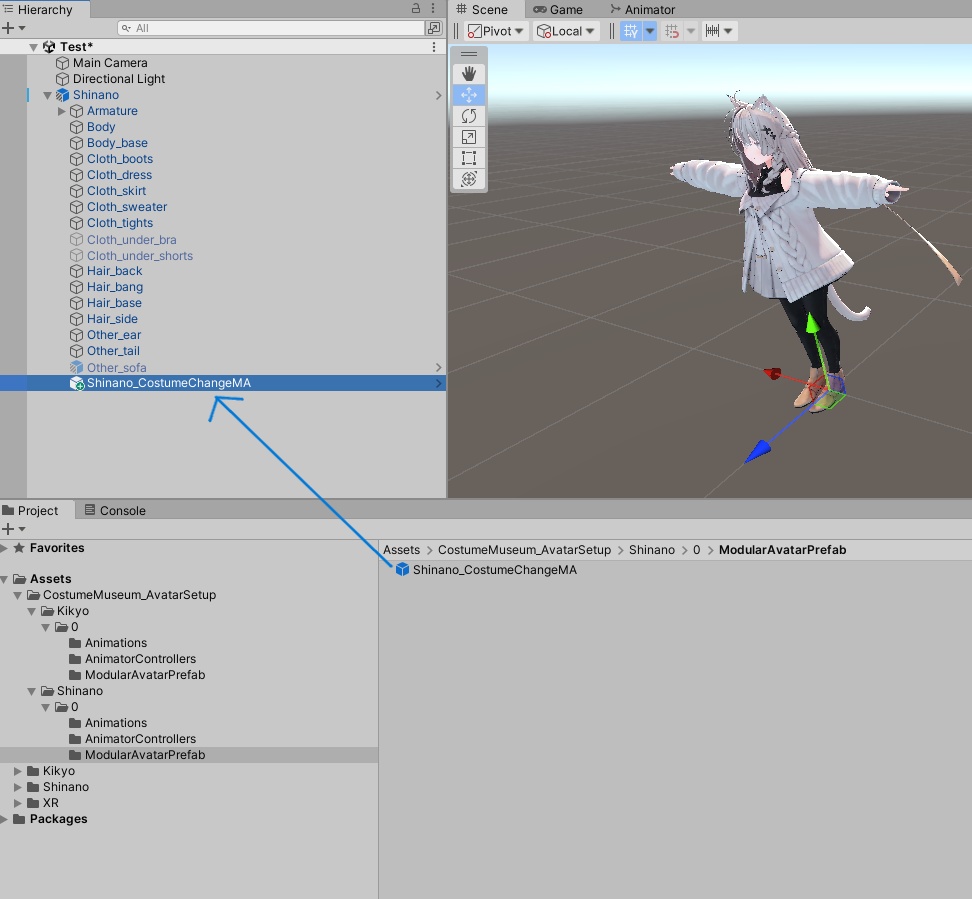This screenshot has height=899, width=972.
Task: Select the Transform tool
Action: pos(469,179)
